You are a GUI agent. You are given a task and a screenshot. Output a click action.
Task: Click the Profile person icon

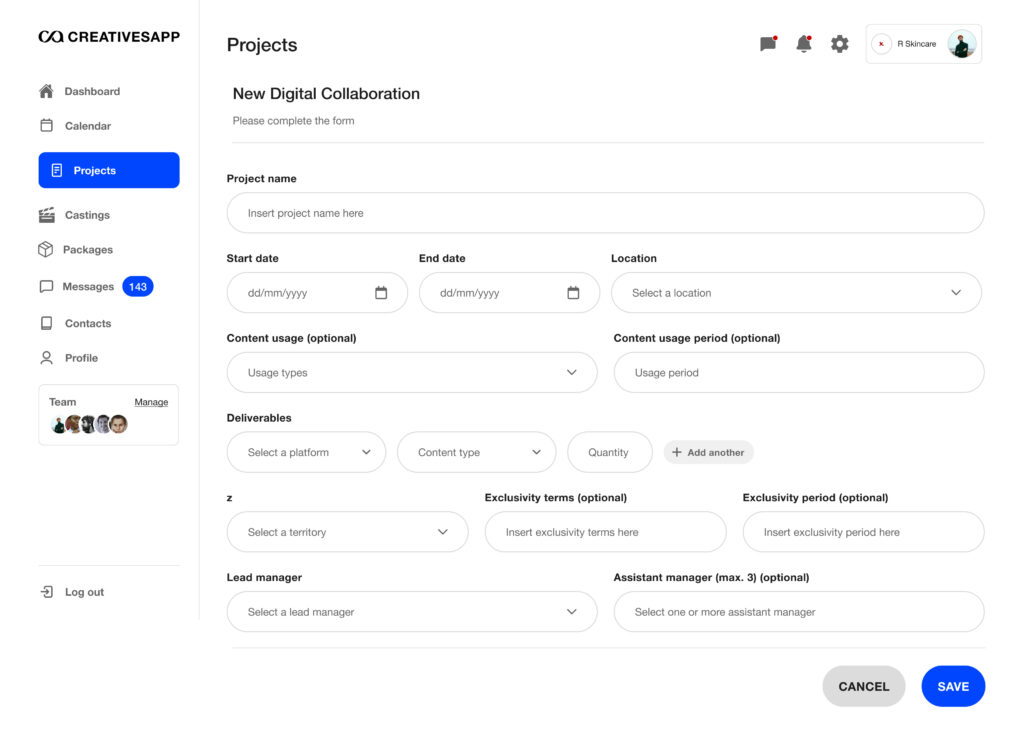(x=46, y=358)
